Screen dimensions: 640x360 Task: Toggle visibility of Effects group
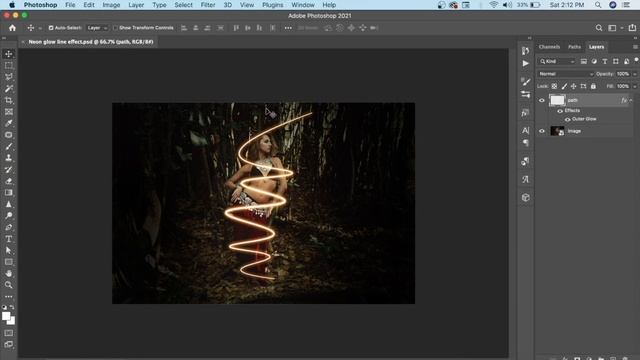click(x=560, y=111)
